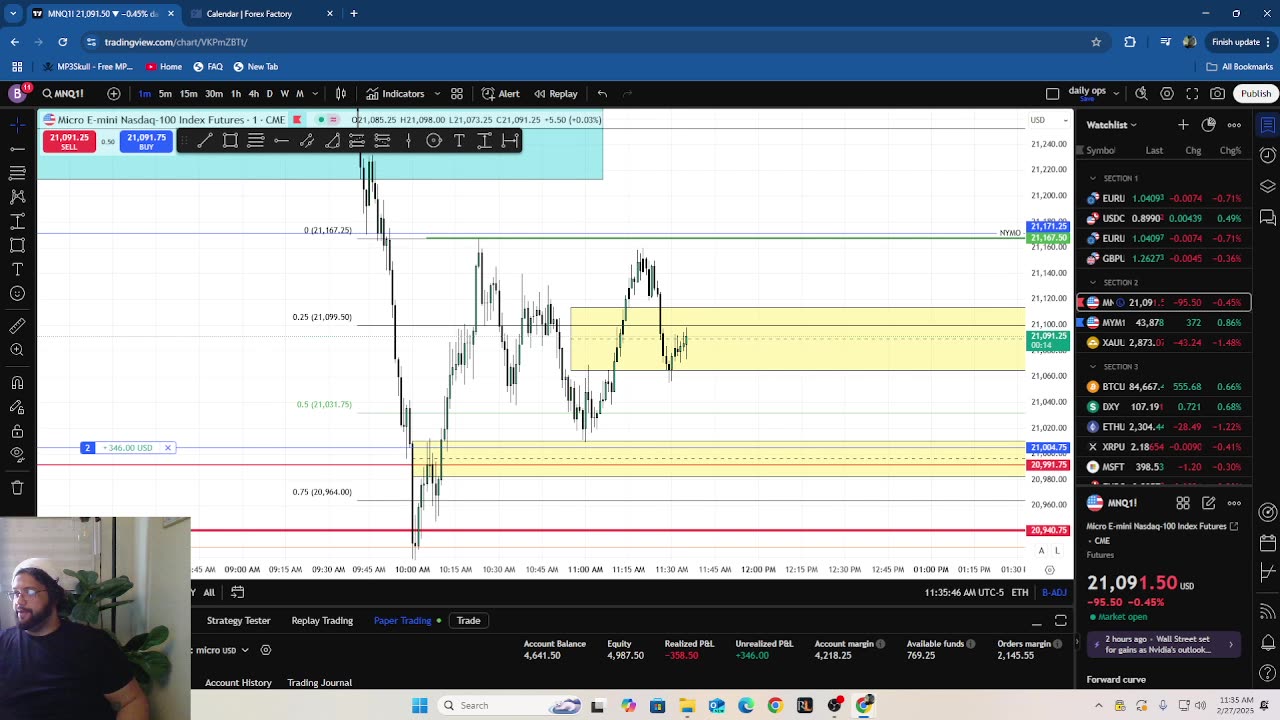1280x720 pixels.
Task: Open the emoji icons tool
Action: click(17, 294)
